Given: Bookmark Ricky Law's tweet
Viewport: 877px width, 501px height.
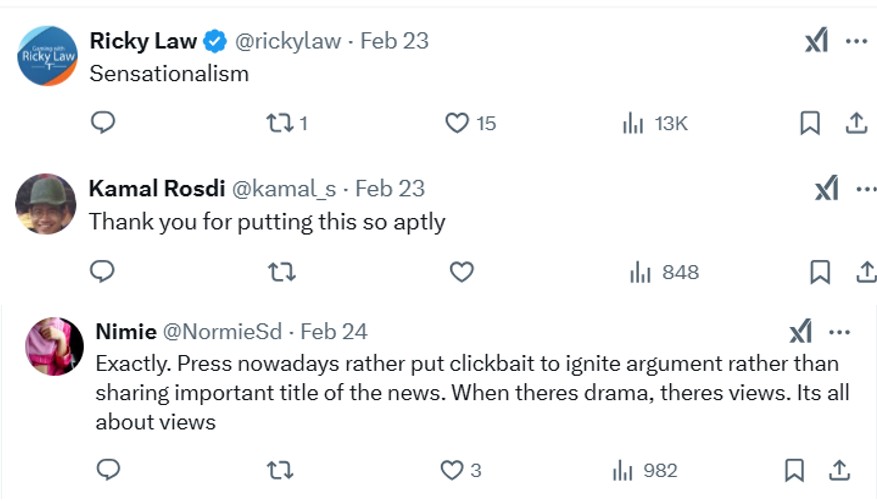Looking at the screenshot, I should 810,123.
